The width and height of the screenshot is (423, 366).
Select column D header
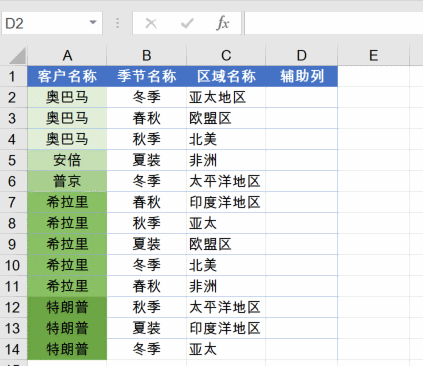coord(302,55)
